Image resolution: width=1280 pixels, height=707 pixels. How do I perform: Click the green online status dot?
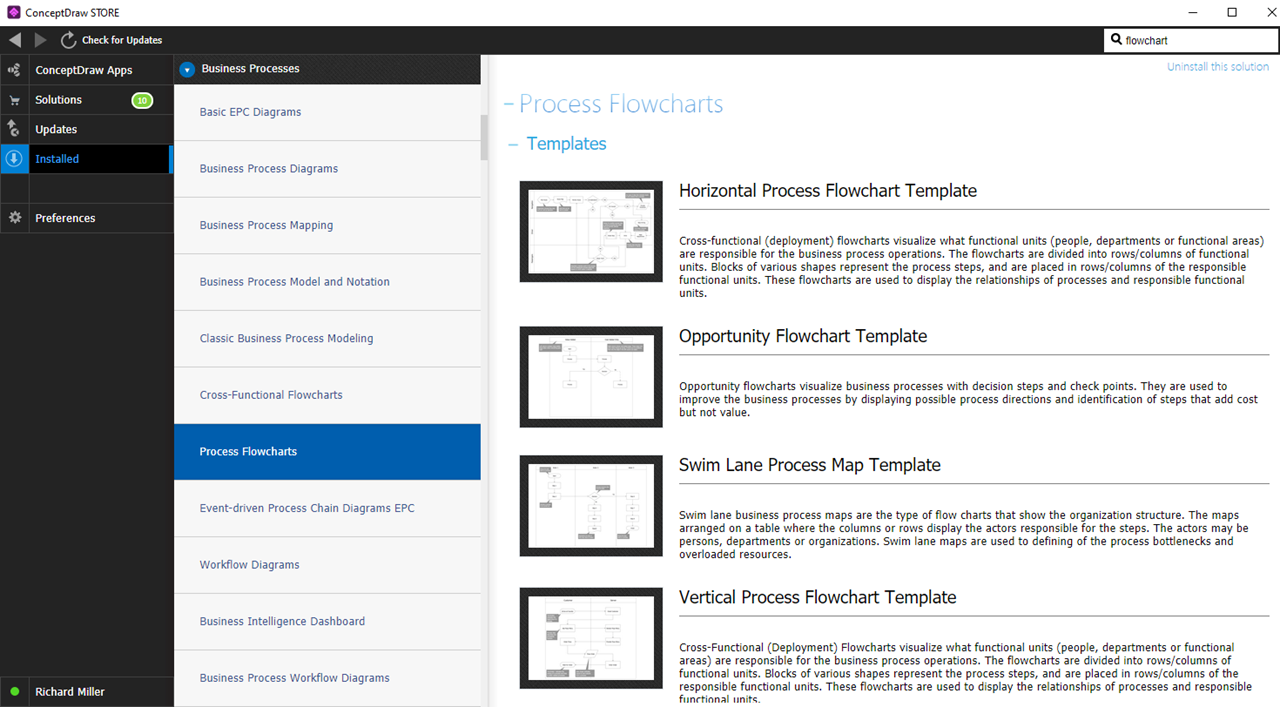point(15,691)
